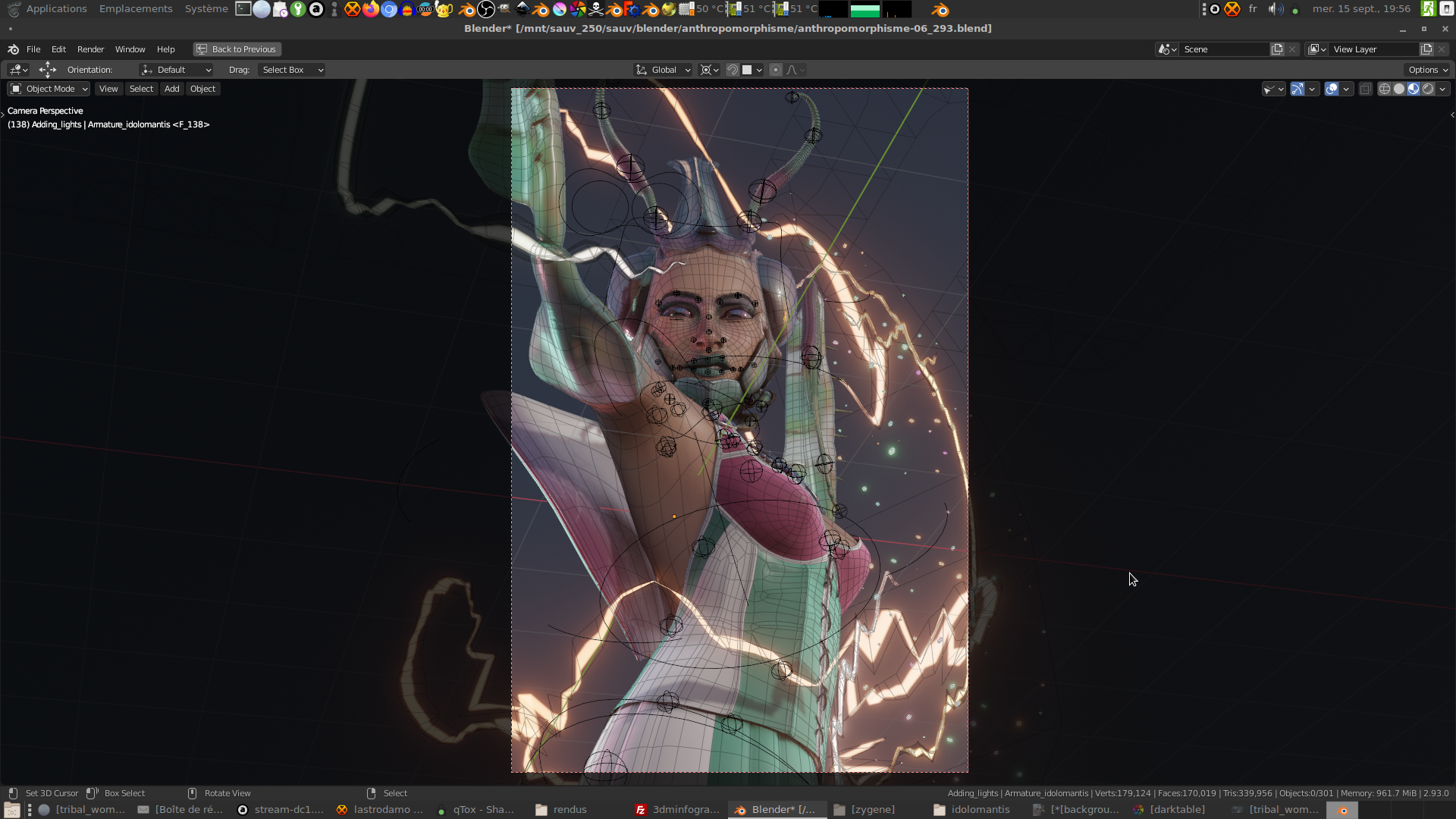Open the Help menu

point(165,49)
